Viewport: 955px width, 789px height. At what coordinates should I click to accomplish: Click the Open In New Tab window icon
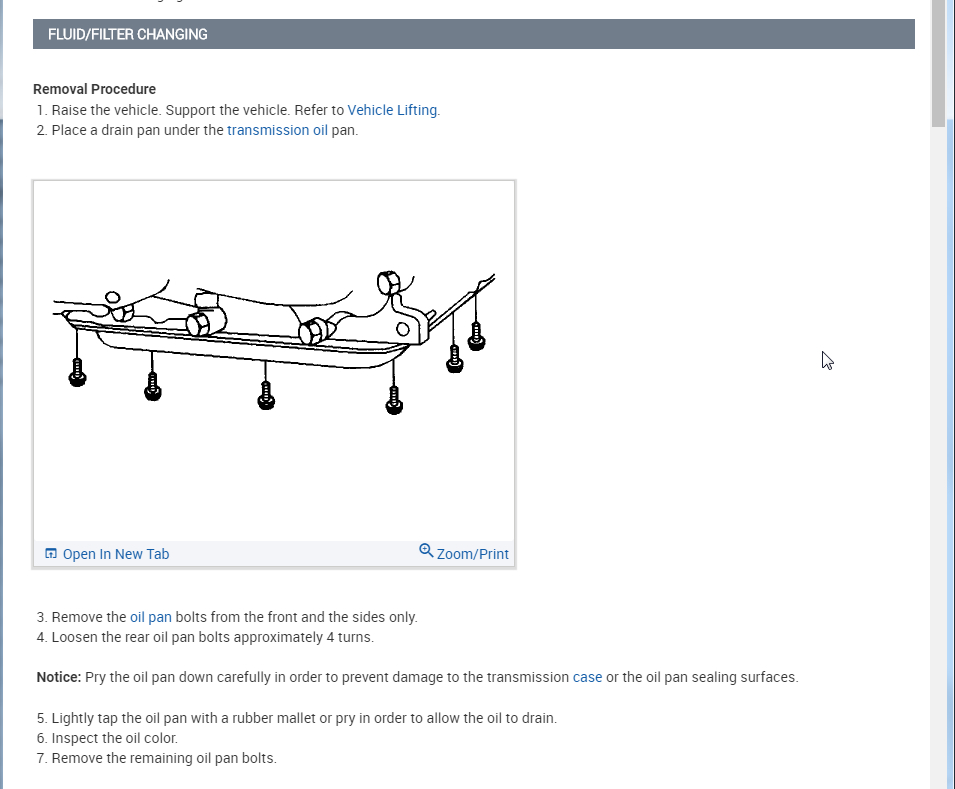tap(51, 554)
